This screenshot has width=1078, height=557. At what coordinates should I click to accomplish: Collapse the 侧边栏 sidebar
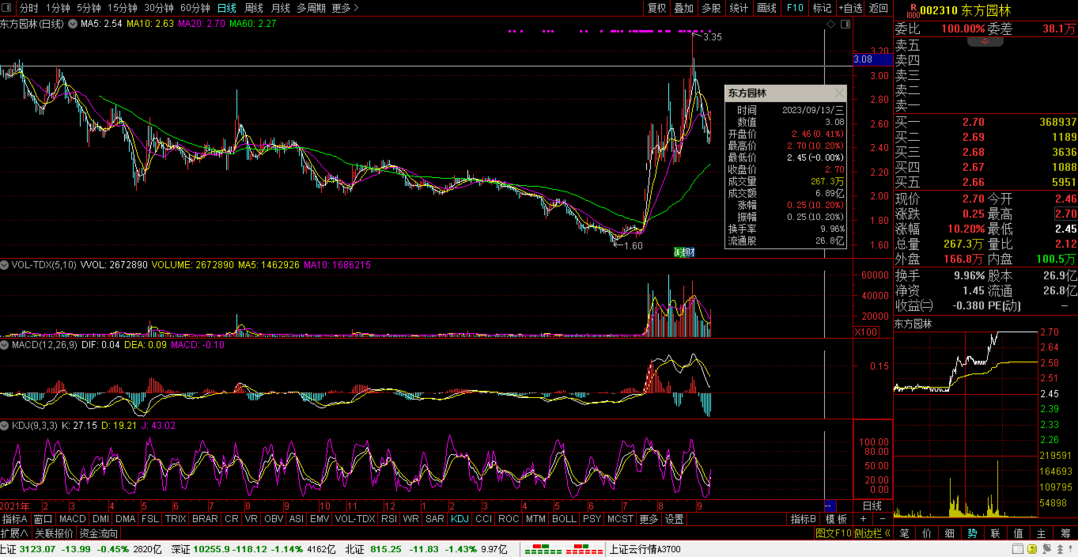pyautogui.click(x=872, y=533)
